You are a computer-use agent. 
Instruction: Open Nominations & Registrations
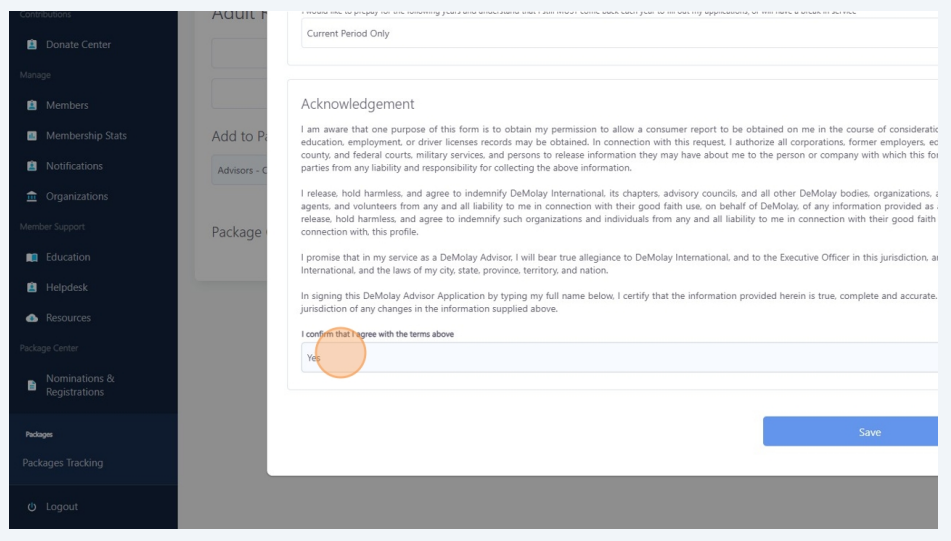click(80, 385)
